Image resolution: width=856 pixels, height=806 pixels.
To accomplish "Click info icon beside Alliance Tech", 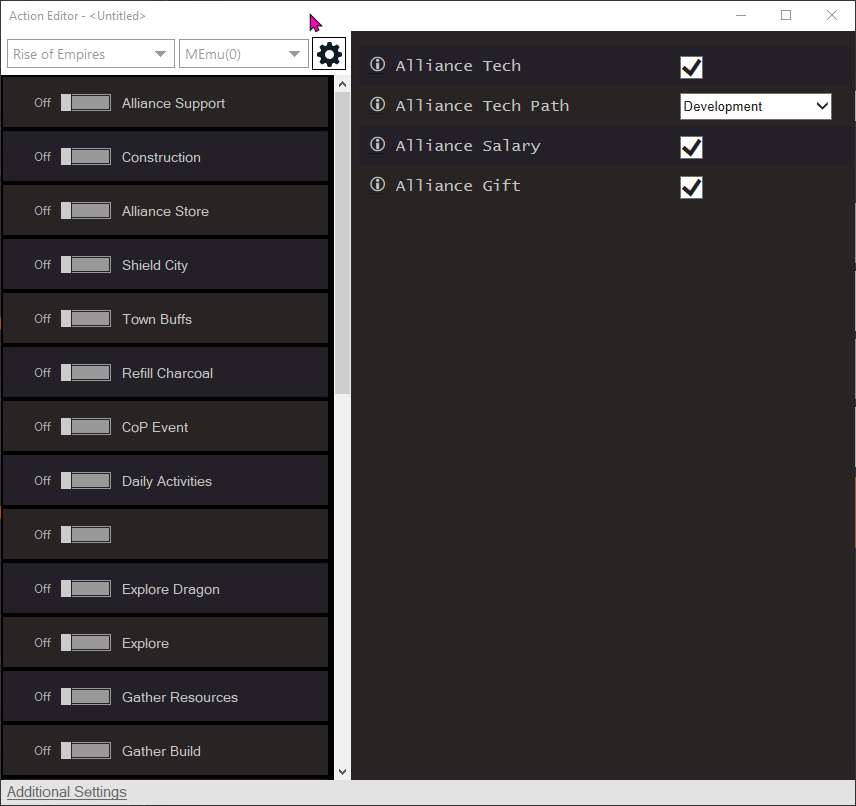I will (377, 64).
